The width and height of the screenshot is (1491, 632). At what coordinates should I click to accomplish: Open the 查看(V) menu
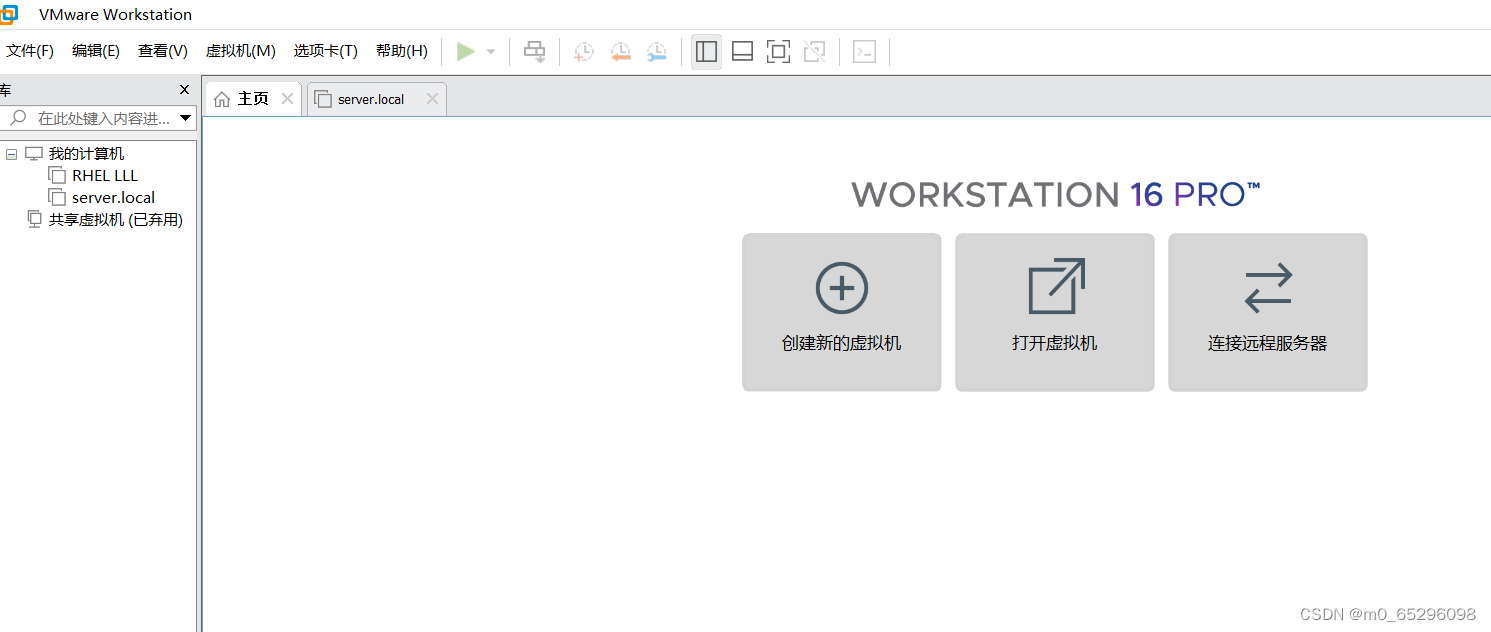click(x=163, y=51)
